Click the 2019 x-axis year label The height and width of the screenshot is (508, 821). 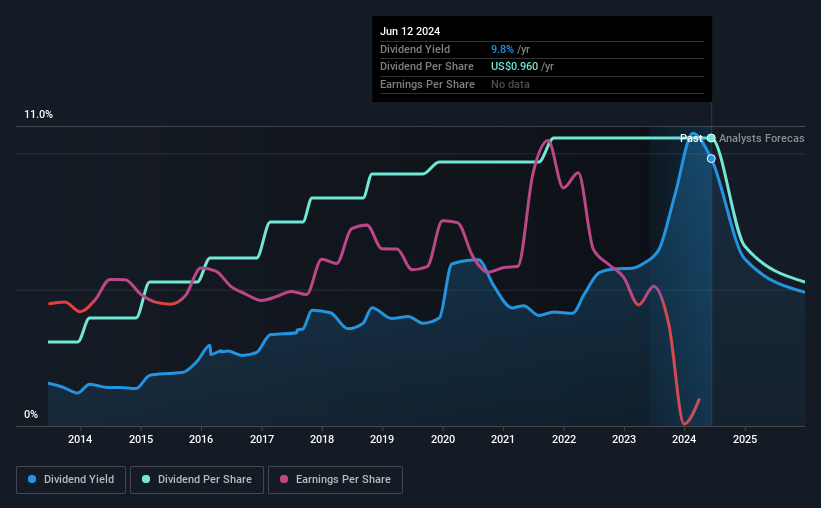(x=382, y=439)
